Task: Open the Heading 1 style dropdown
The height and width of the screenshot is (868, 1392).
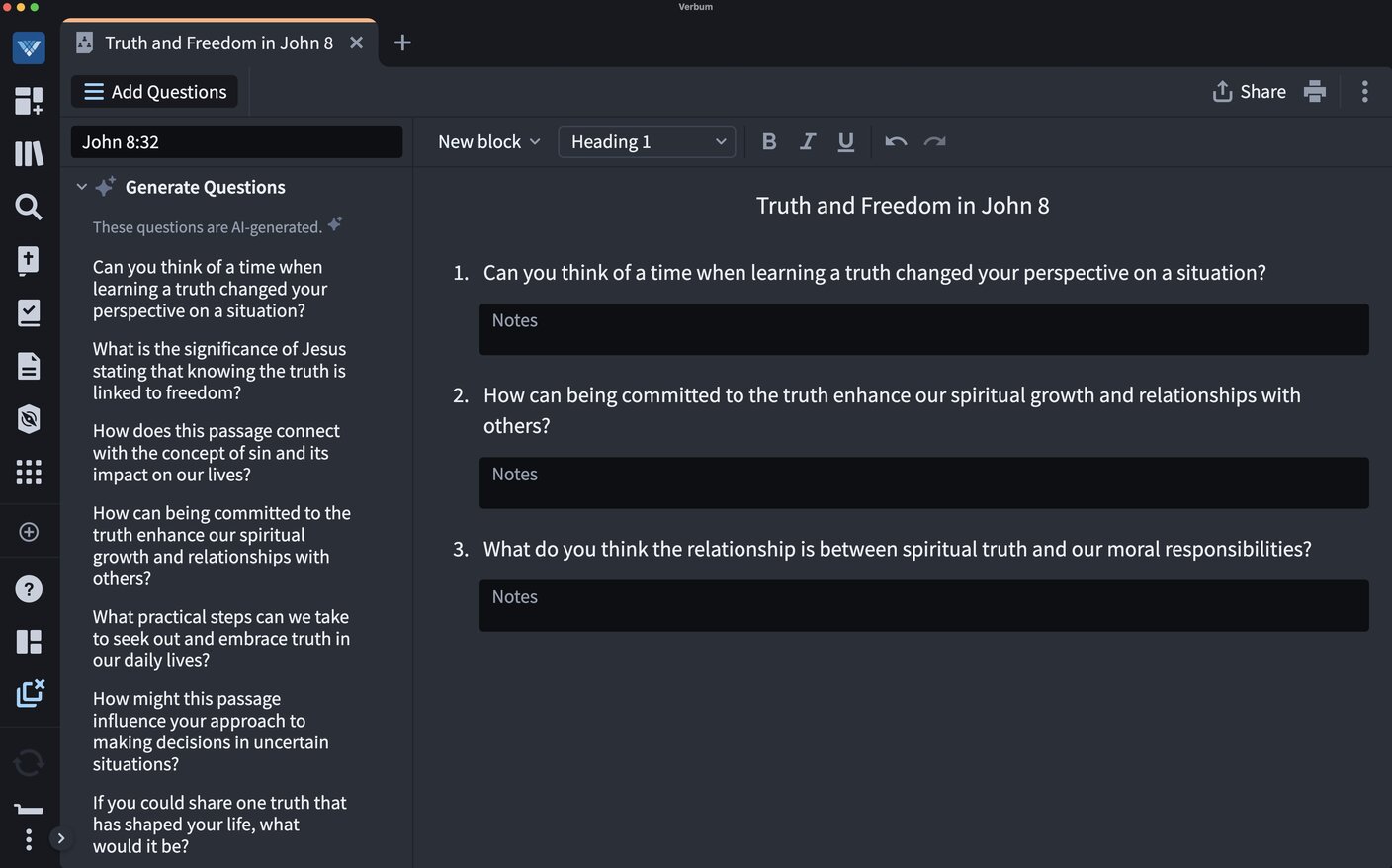Action: [647, 141]
